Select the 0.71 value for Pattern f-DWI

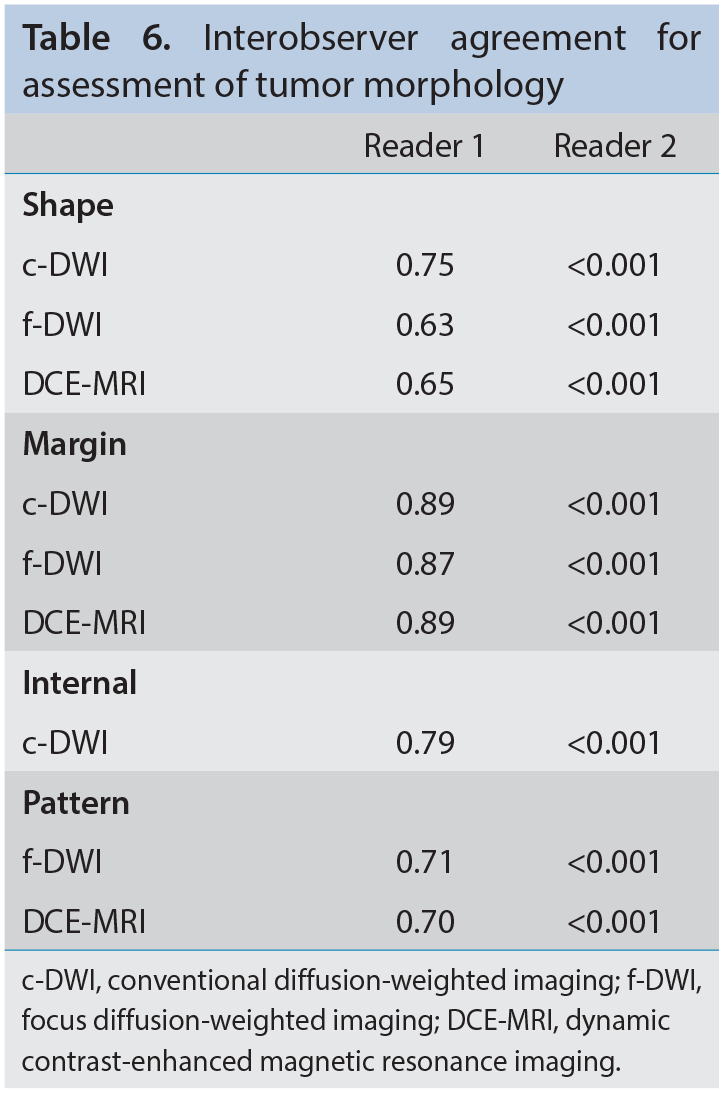(424, 862)
